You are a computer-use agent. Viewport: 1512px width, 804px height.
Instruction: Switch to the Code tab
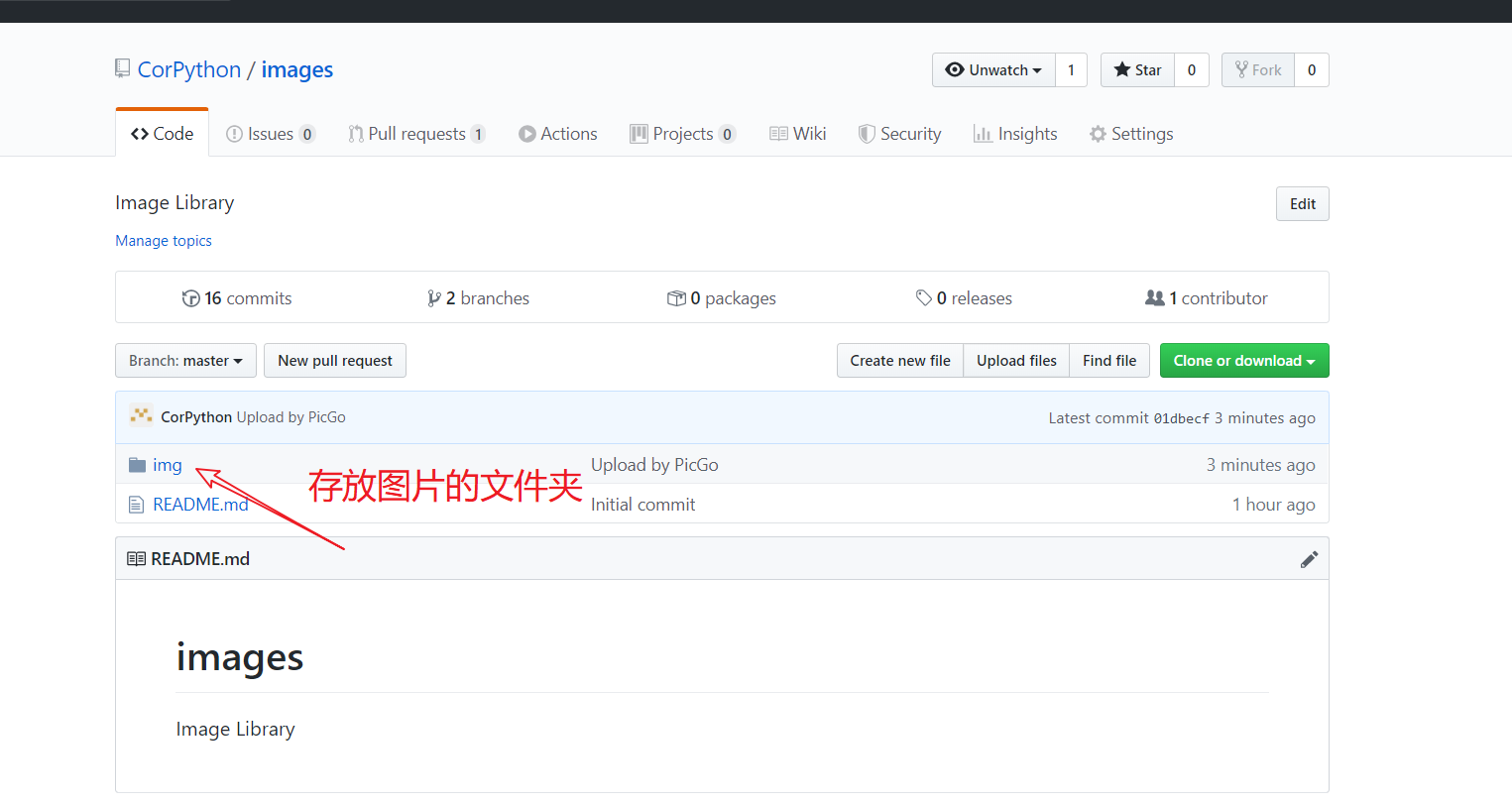pyautogui.click(x=163, y=134)
